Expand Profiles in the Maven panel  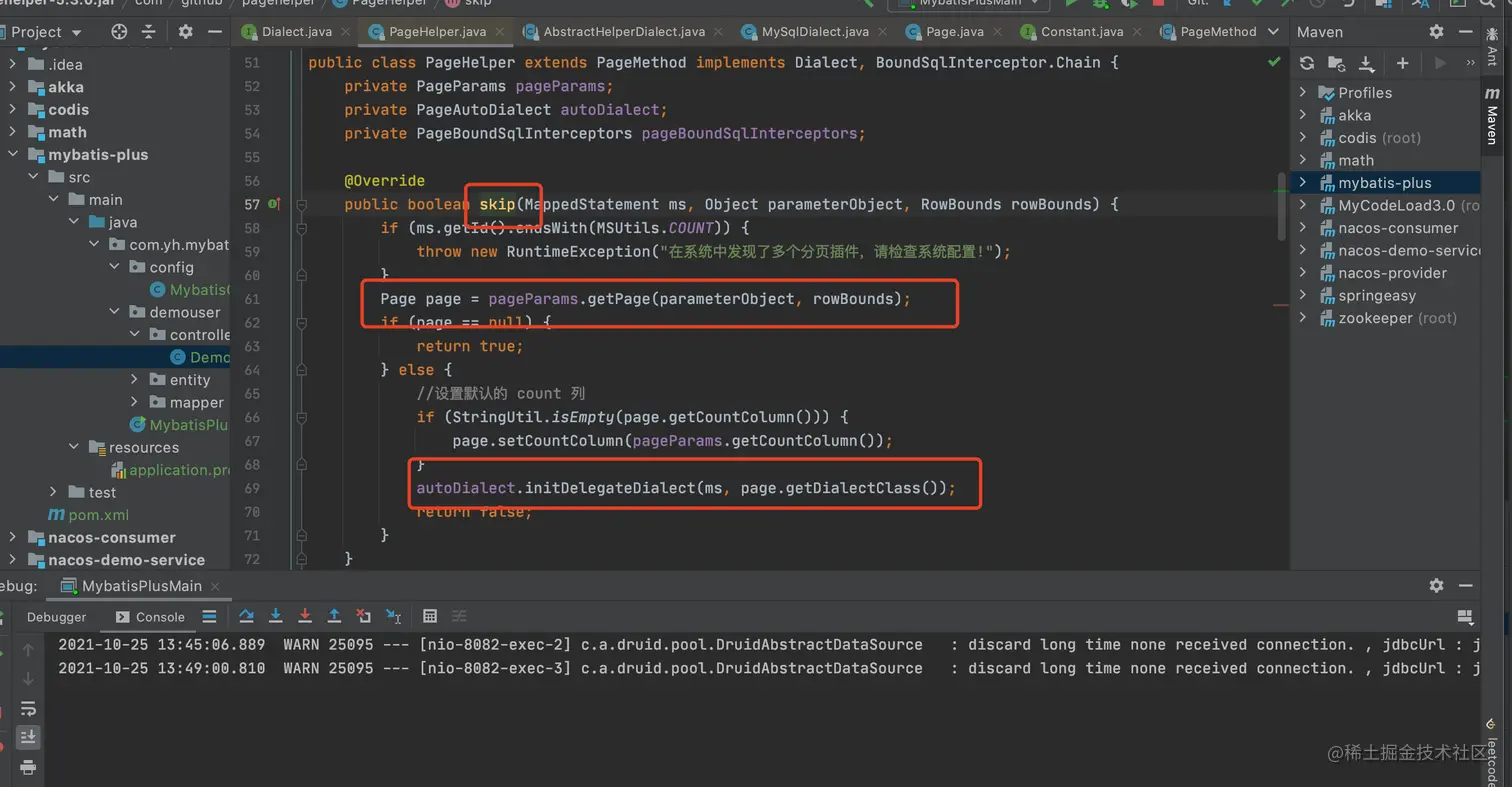tap(1303, 93)
